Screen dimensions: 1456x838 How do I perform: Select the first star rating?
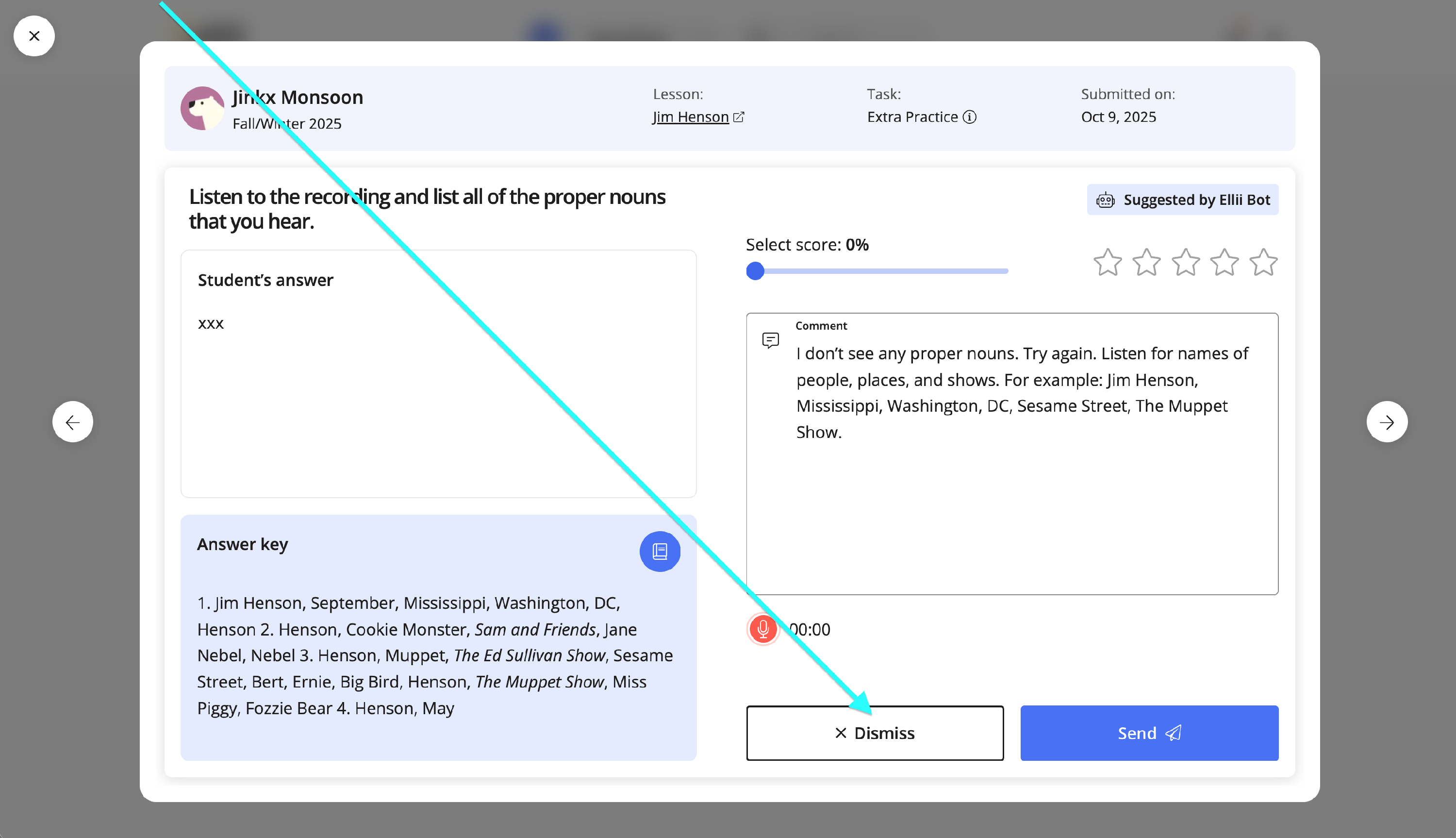coord(1108,263)
